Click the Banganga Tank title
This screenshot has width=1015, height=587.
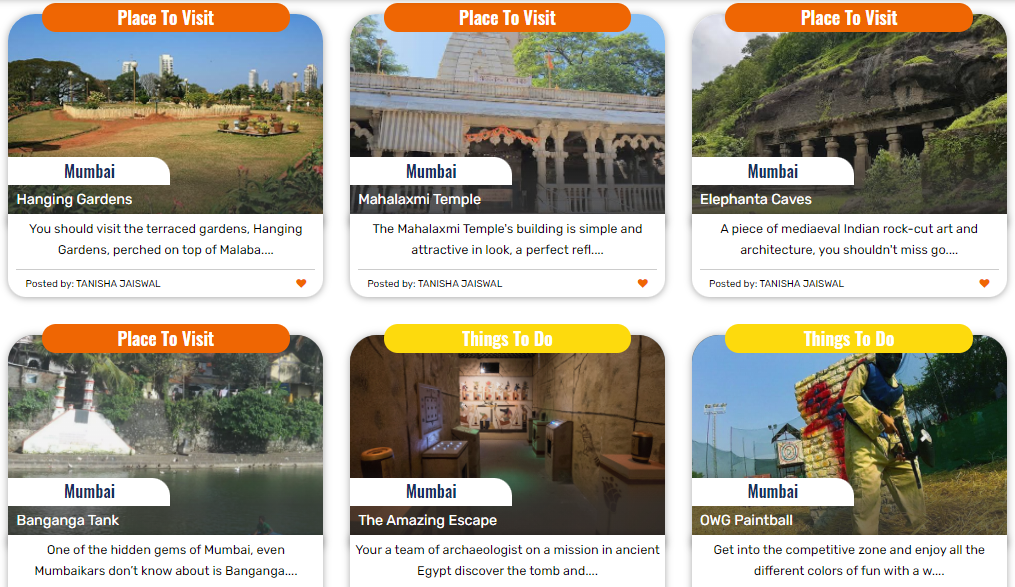point(68,520)
